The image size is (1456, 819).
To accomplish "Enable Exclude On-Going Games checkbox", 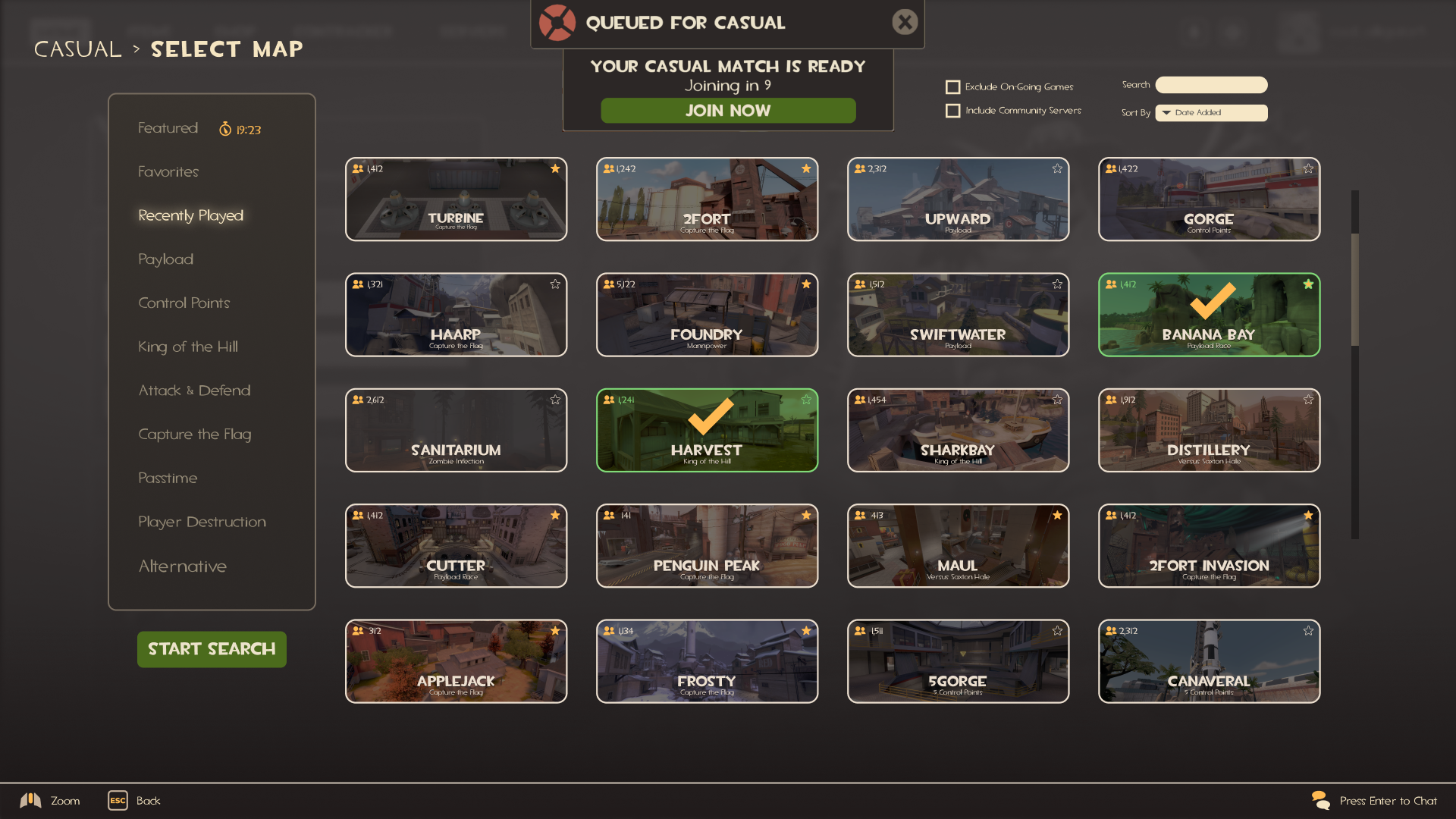I will [952, 86].
